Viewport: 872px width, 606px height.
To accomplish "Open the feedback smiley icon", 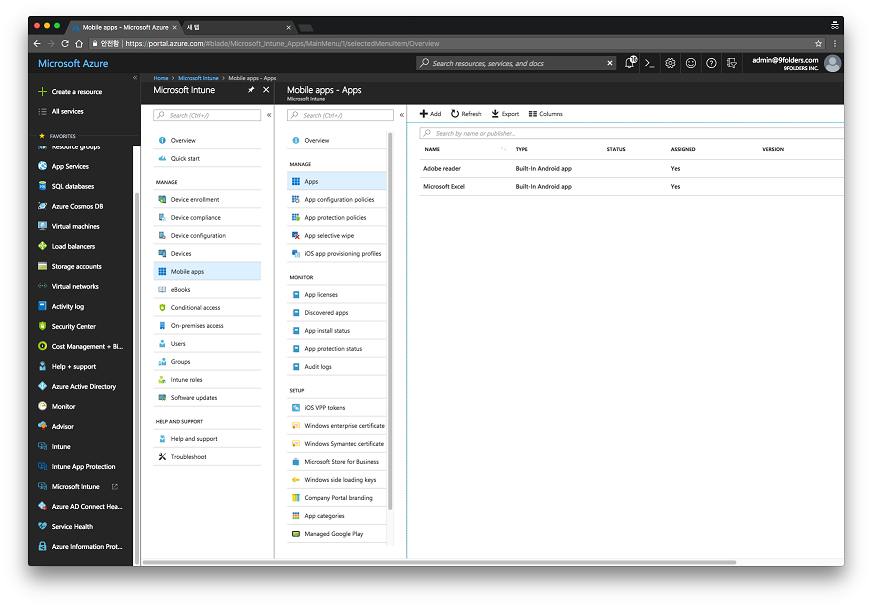I will 691,62.
